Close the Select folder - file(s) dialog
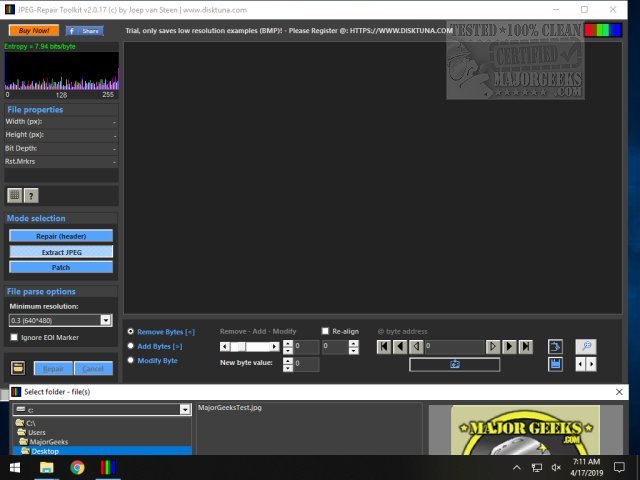 [x=619, y=392]
